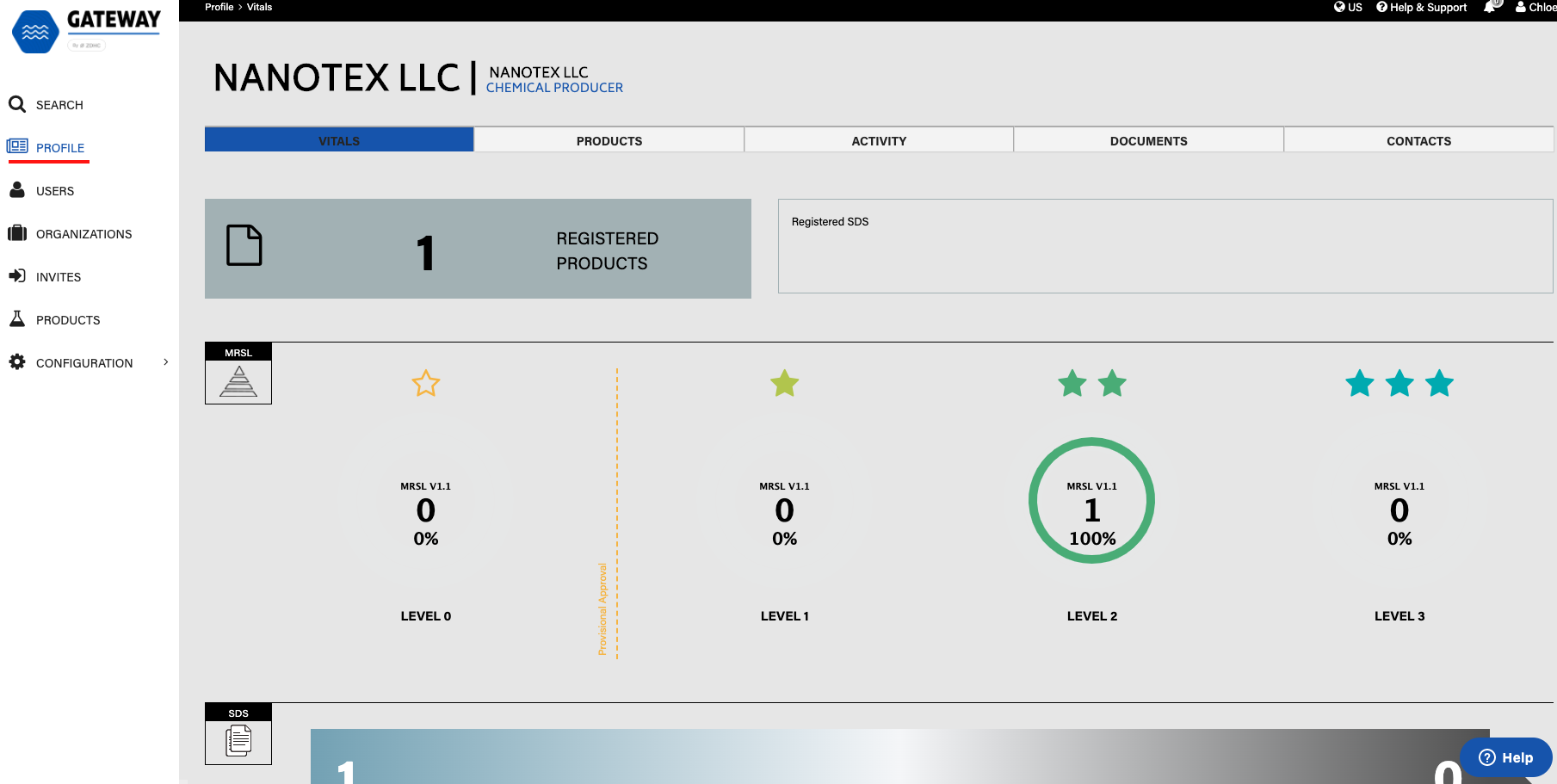Click the CHEMICAL PRODUCER label
This screenshot has width=1557, height=784.
pos(554,88)
